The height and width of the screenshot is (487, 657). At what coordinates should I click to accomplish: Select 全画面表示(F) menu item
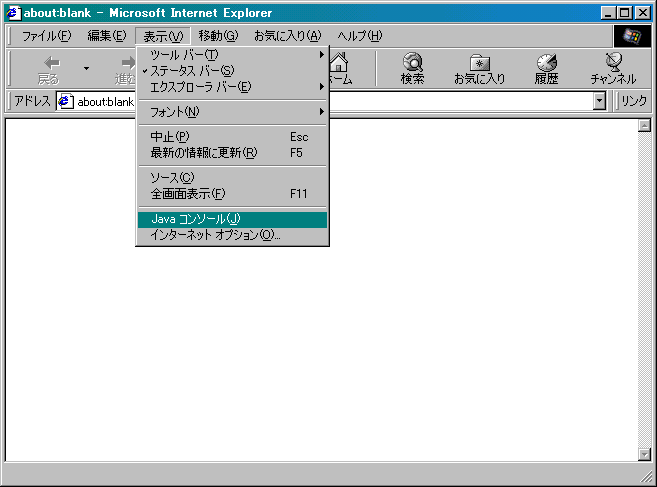click(x=233, y=194)
